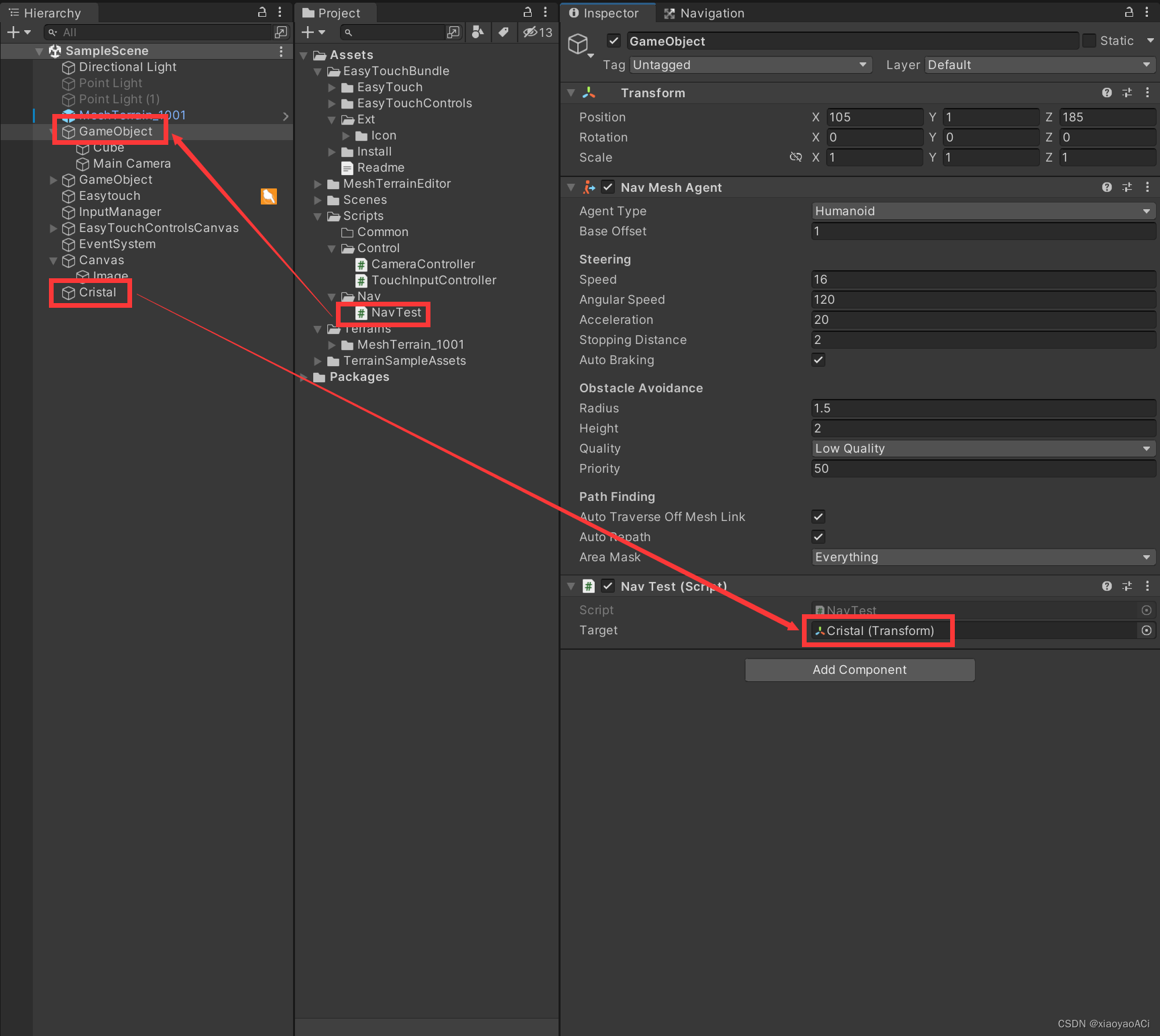The image size is (1160, 1036).
Task: Disable Nav Test script checkbox
Action: point(608,586)
